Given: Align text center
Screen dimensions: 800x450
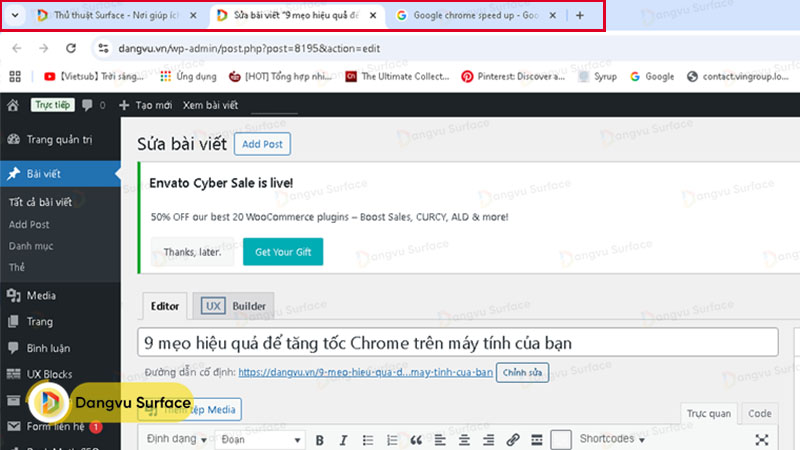Looking at the screenshot, I should tap(464, 440).
